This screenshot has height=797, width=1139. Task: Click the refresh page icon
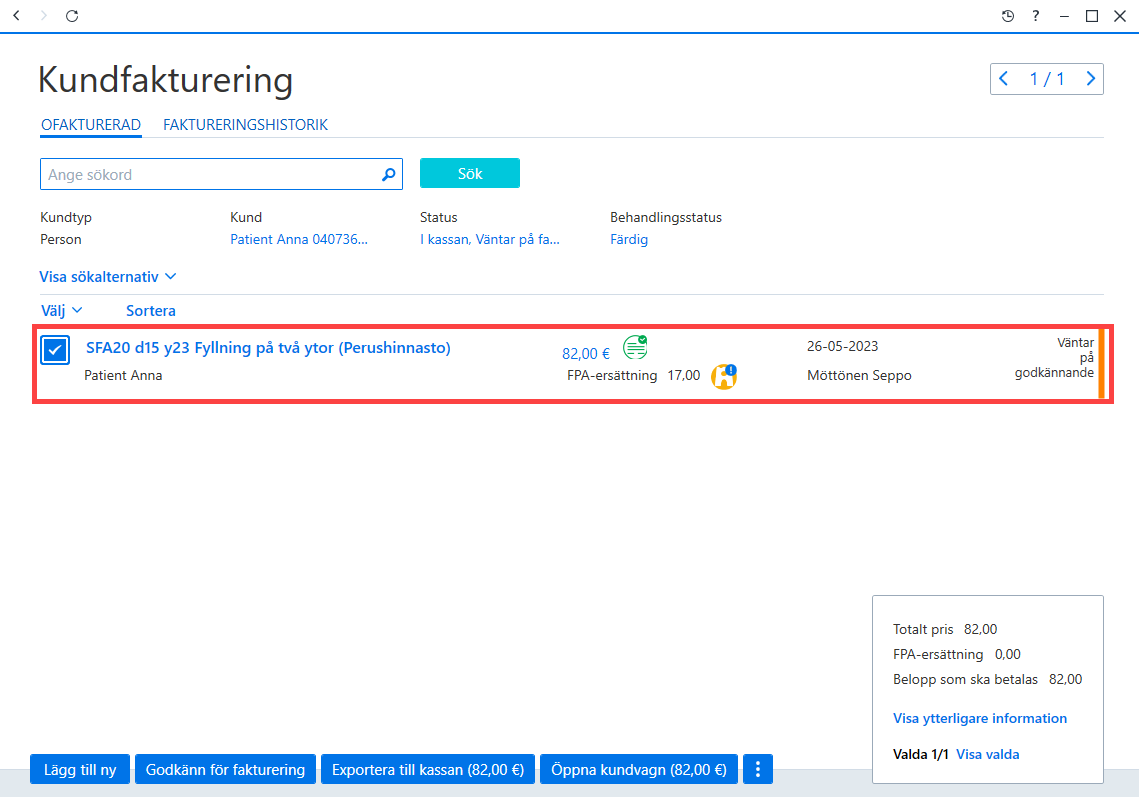[x=72, y=15]
